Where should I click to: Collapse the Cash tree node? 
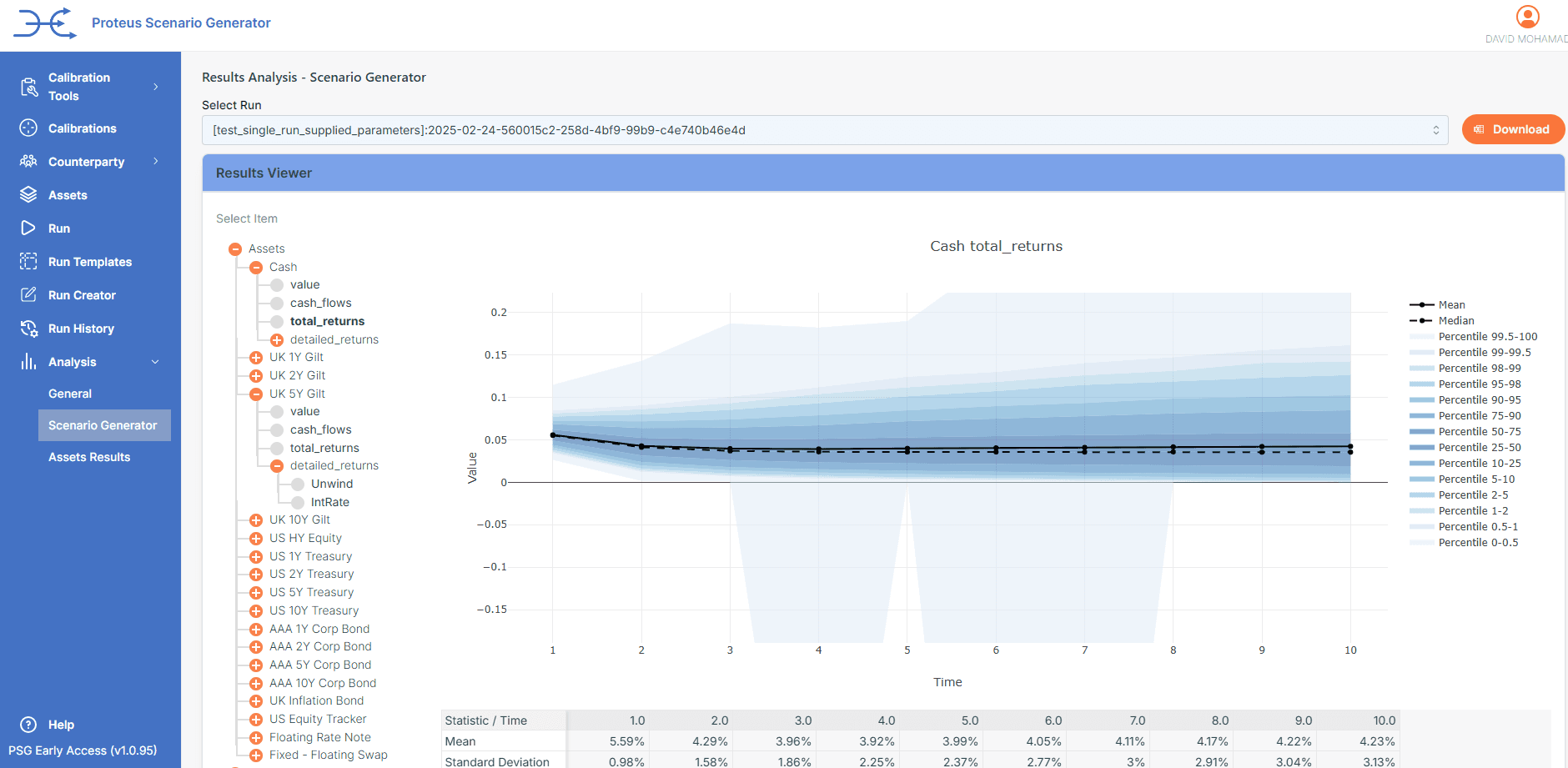tap(256, 268)
